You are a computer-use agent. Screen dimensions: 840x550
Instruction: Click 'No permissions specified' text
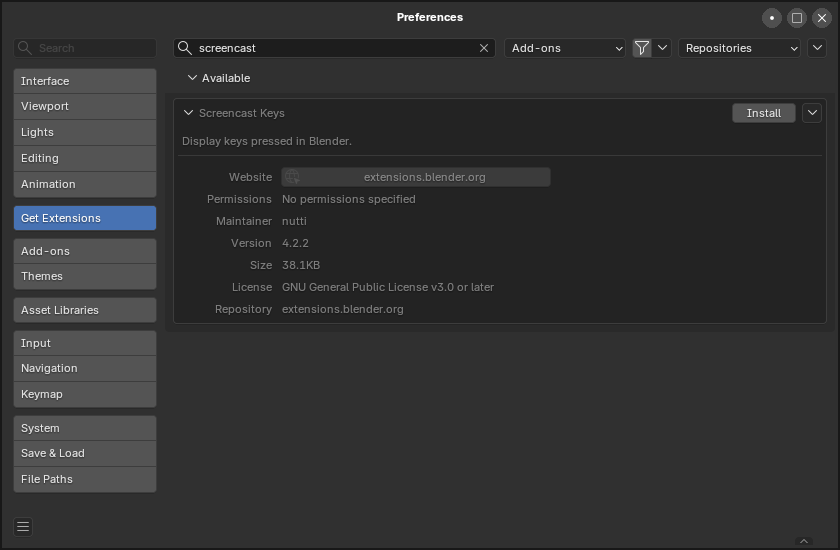349,199
